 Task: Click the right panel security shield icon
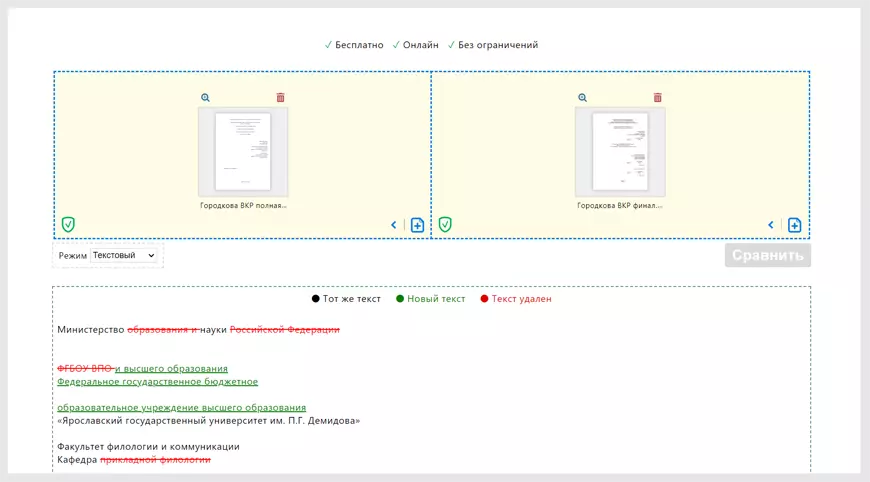coord(445,224)
